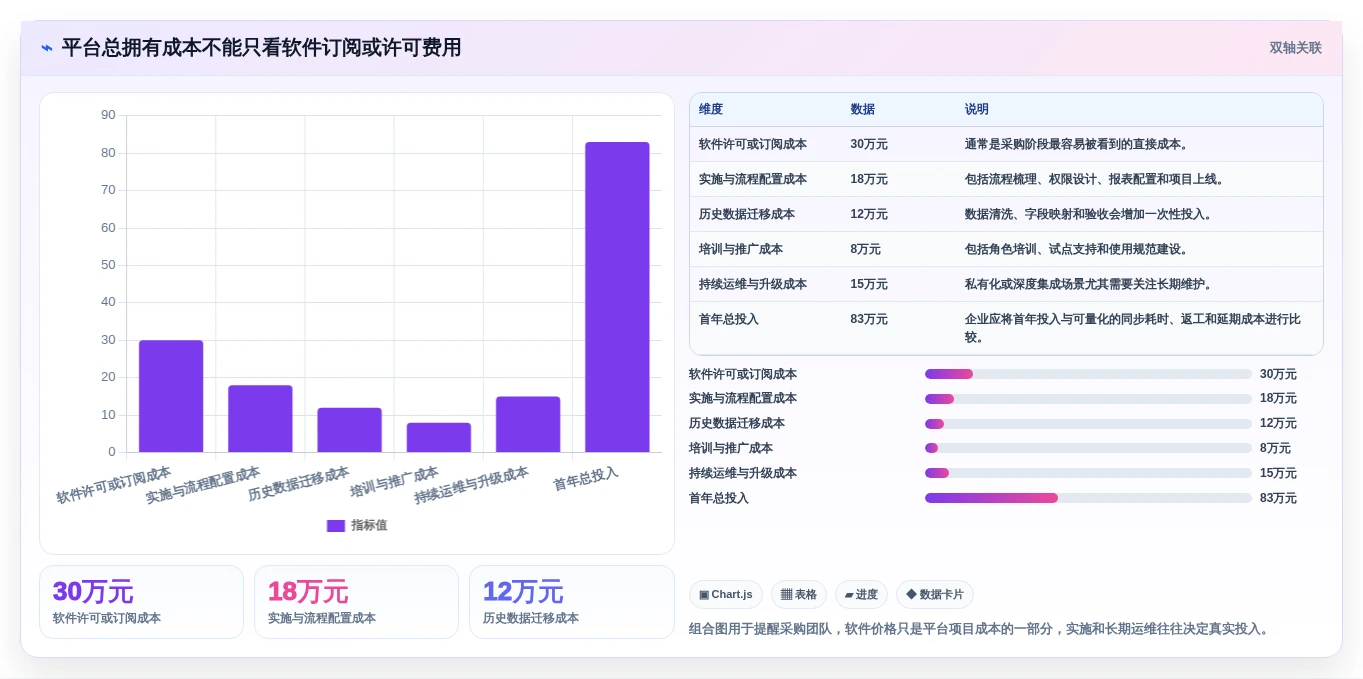
Task: Click progress bar for 软件许可或订阅成本
Action: click(1088, 374)
